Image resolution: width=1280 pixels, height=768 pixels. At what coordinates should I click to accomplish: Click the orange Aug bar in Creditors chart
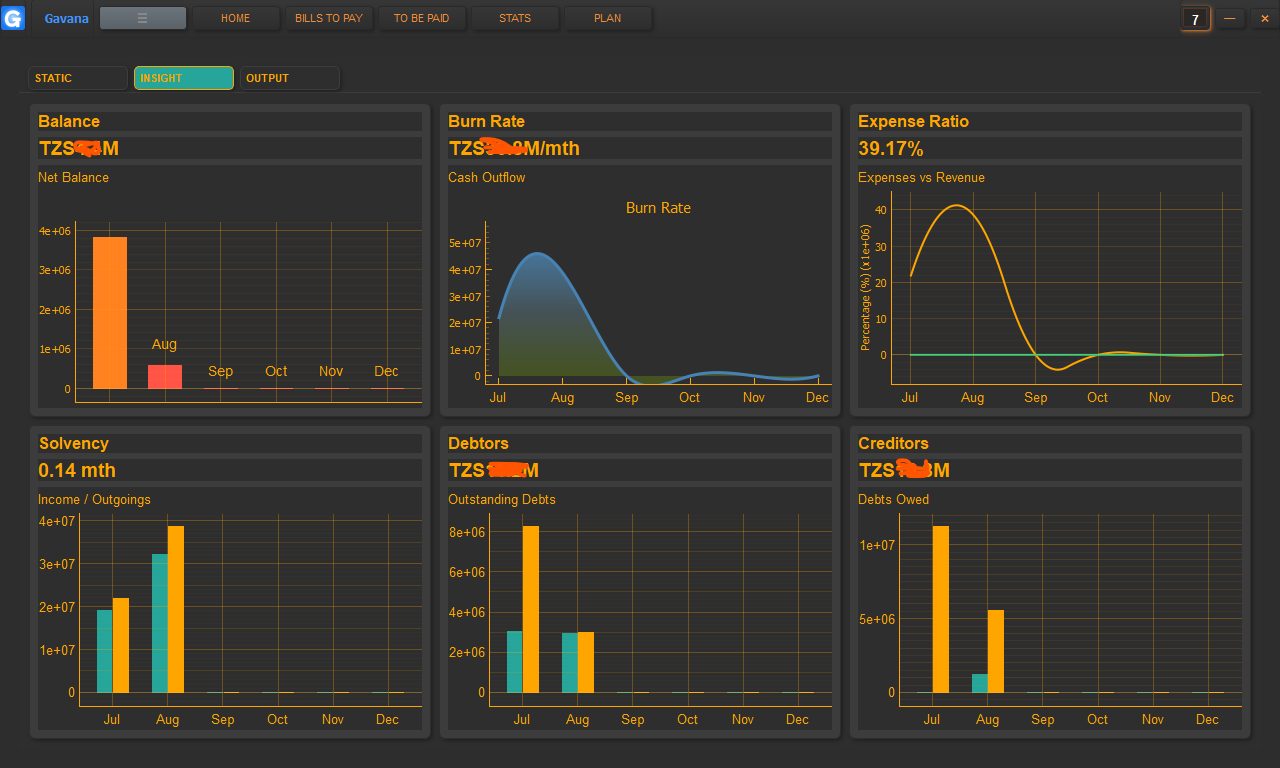(995, 651)
